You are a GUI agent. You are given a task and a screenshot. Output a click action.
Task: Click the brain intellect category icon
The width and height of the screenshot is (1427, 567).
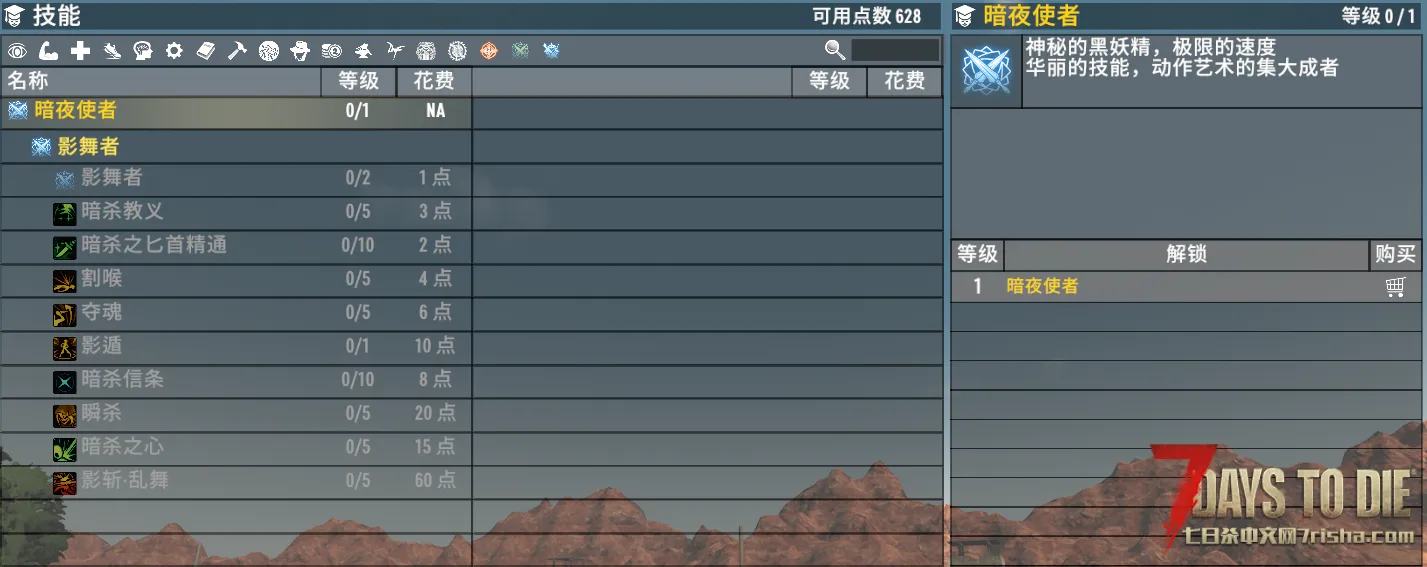143,50
